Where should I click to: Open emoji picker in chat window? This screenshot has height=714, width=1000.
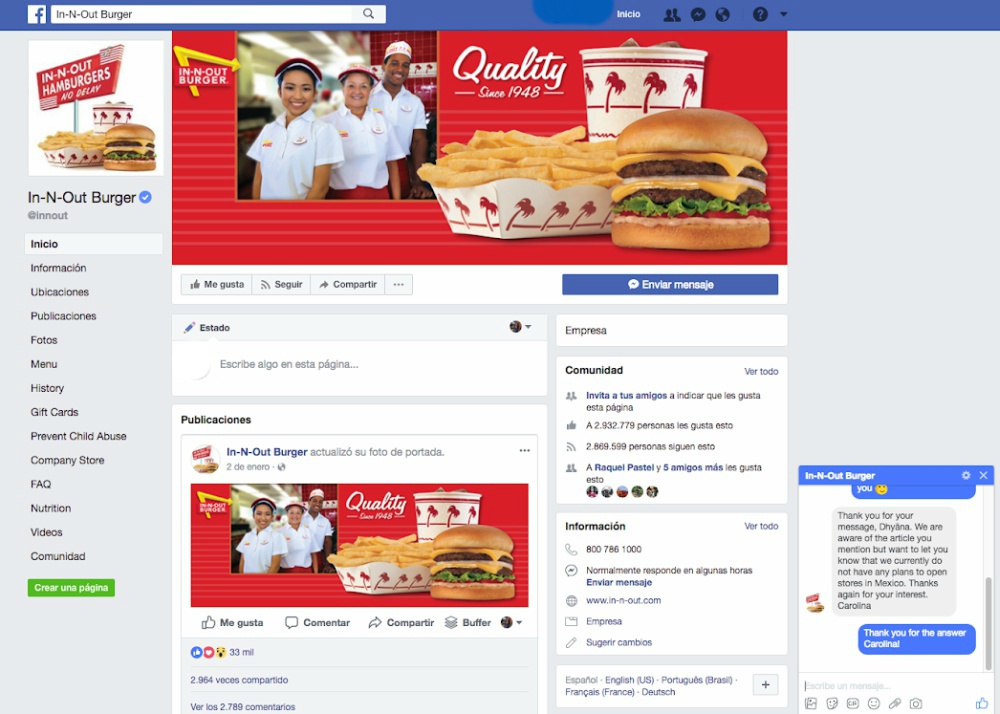click(874, 703)
